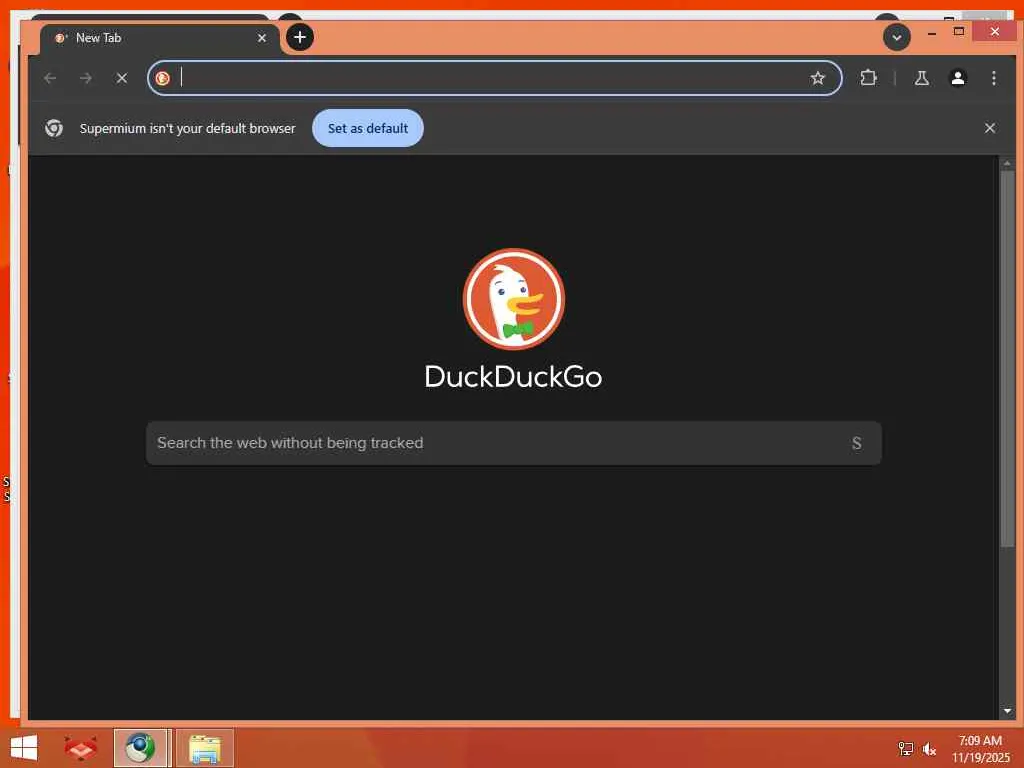The image size is (1024, 768).
Task: Go back using the back arrow
Action: tap(50, 78)
